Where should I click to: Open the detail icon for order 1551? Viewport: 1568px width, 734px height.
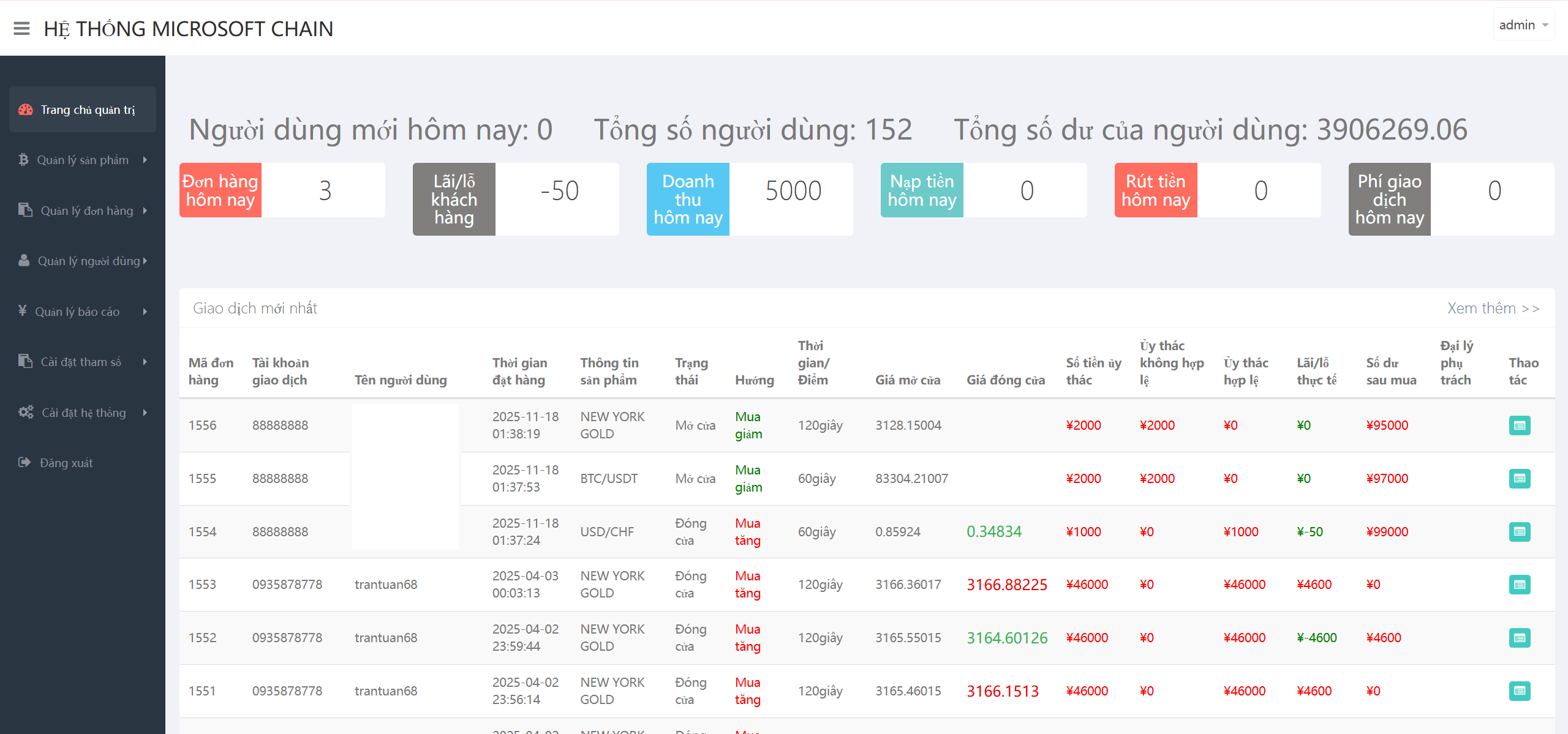[1520, 691]
